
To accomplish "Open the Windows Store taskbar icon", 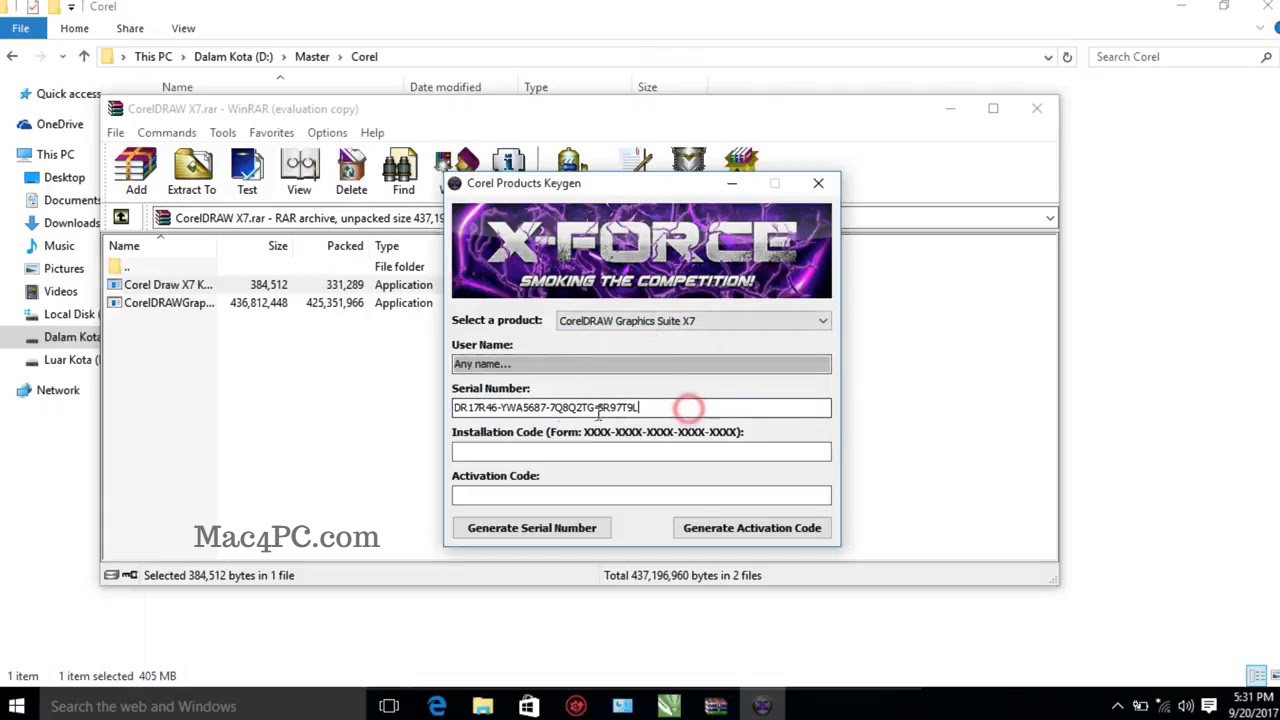I will [529, 706].
